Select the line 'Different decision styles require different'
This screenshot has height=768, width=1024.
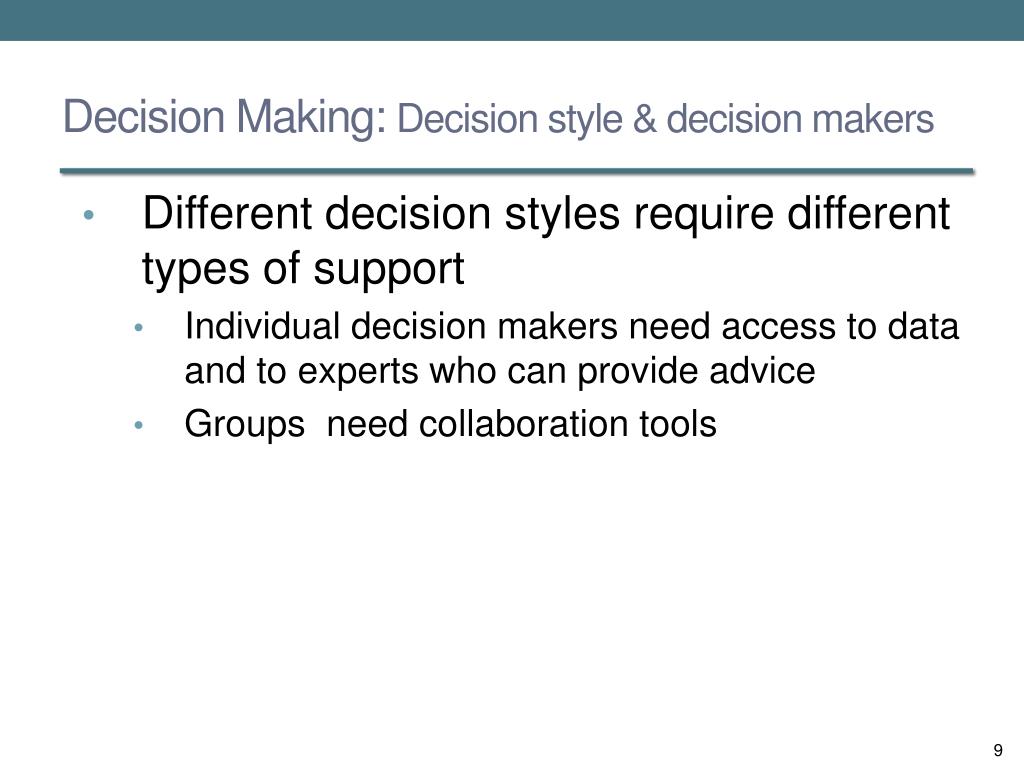545,214
